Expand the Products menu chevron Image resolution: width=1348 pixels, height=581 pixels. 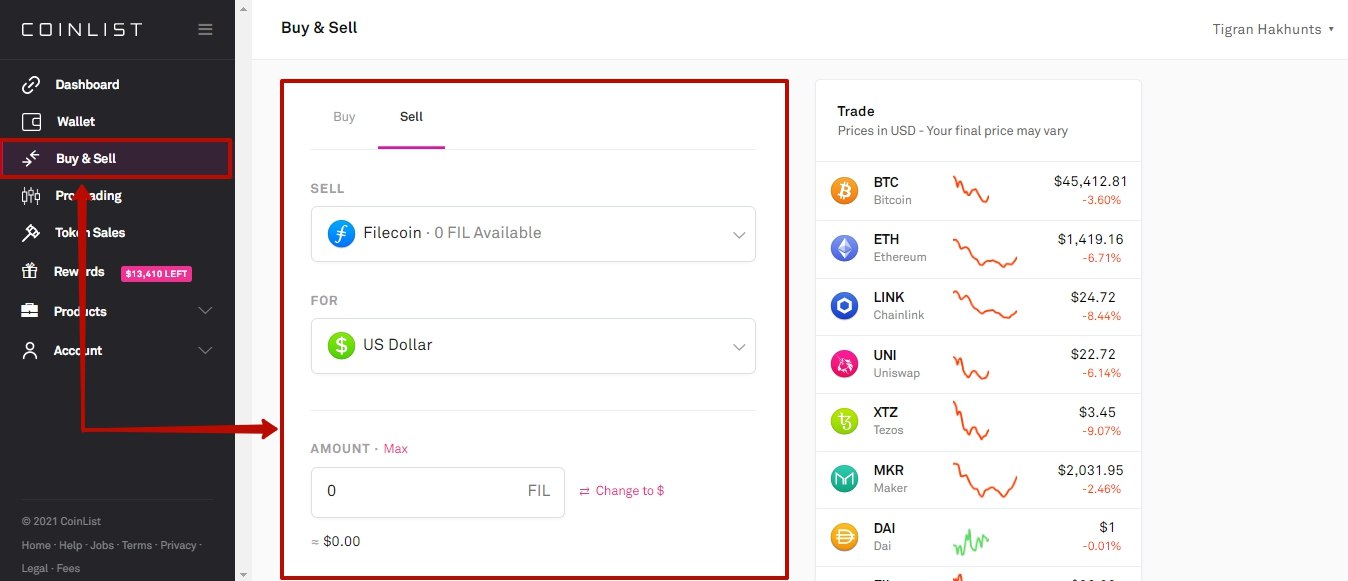tap(205, 311)
